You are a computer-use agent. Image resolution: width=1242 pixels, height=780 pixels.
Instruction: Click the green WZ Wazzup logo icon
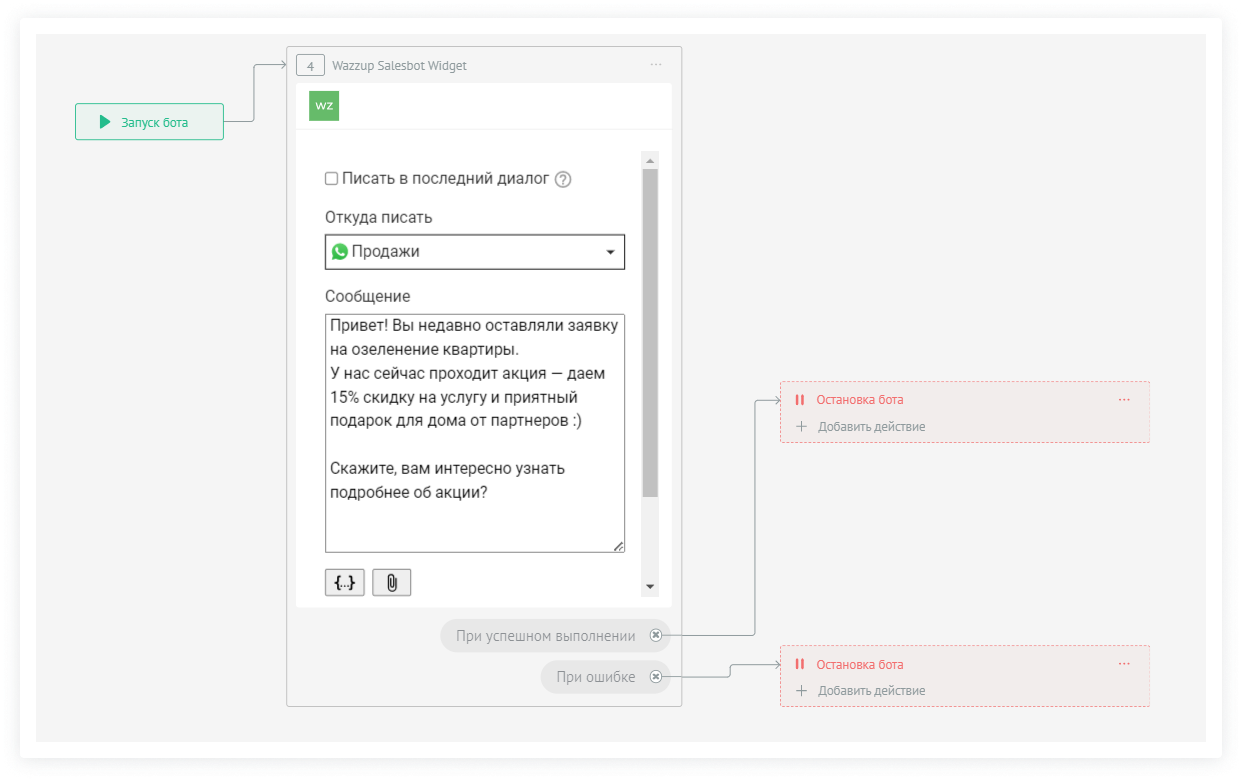point(324,105)
